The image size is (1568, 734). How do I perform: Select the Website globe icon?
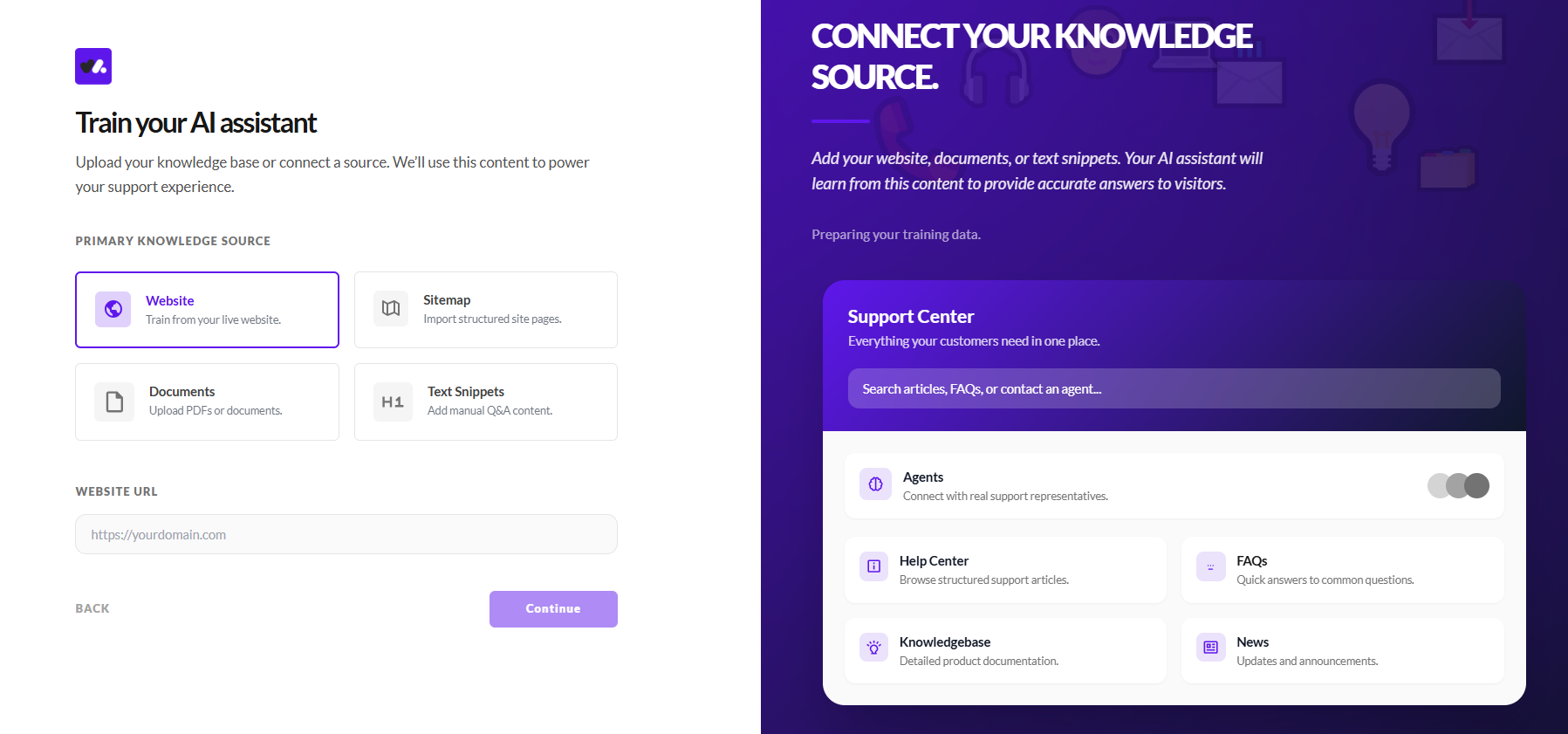[113, 309]
